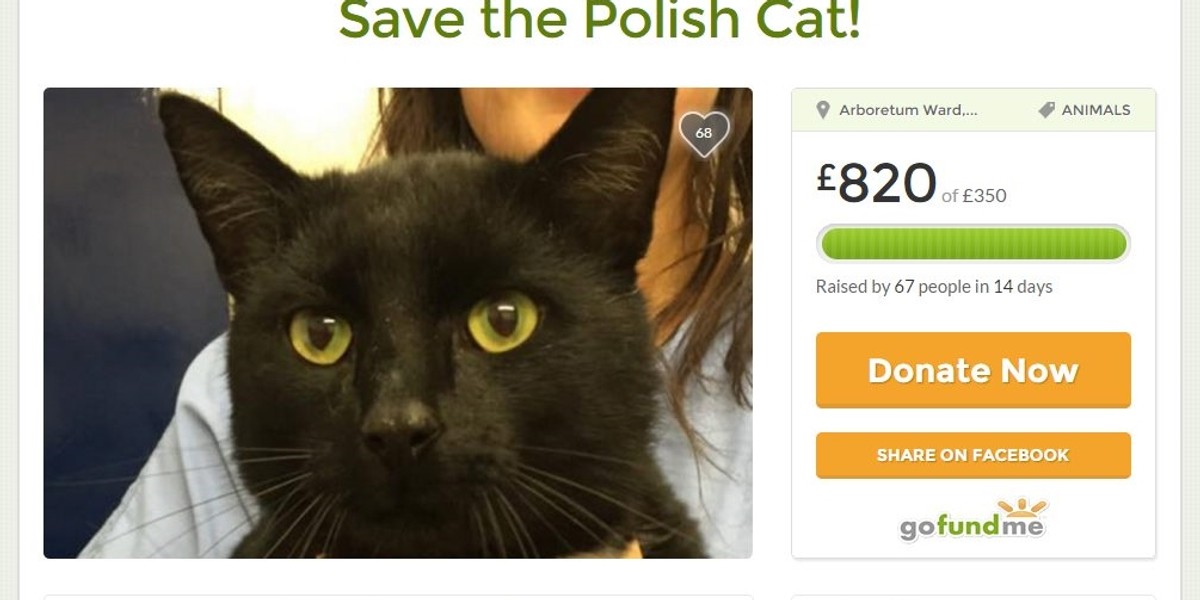This screenshot has height=600, width=1200.
Task: Click the £820 raised amount
Action: click(876, 183)
